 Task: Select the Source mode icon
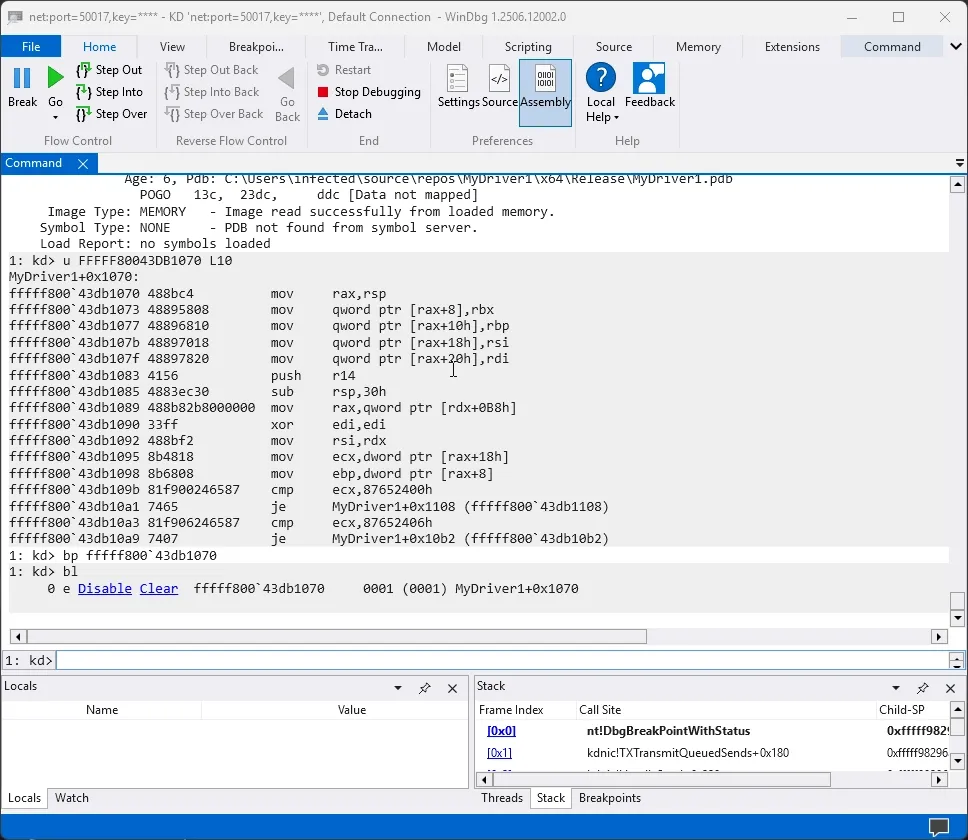tap(499, 79)
